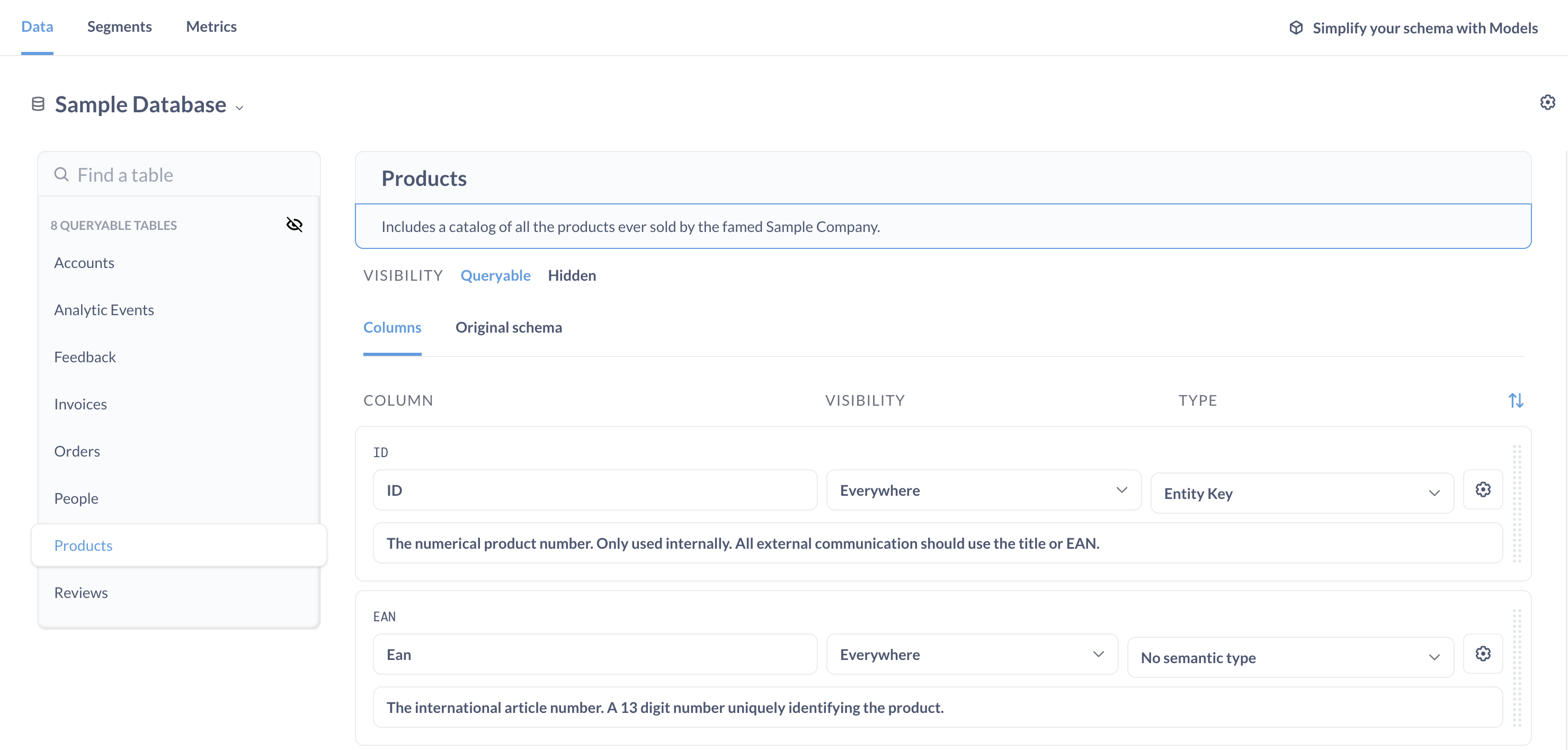Switch to the Segments tab
The height and width of the screenshot is (750, 1568).
[119, 27]
